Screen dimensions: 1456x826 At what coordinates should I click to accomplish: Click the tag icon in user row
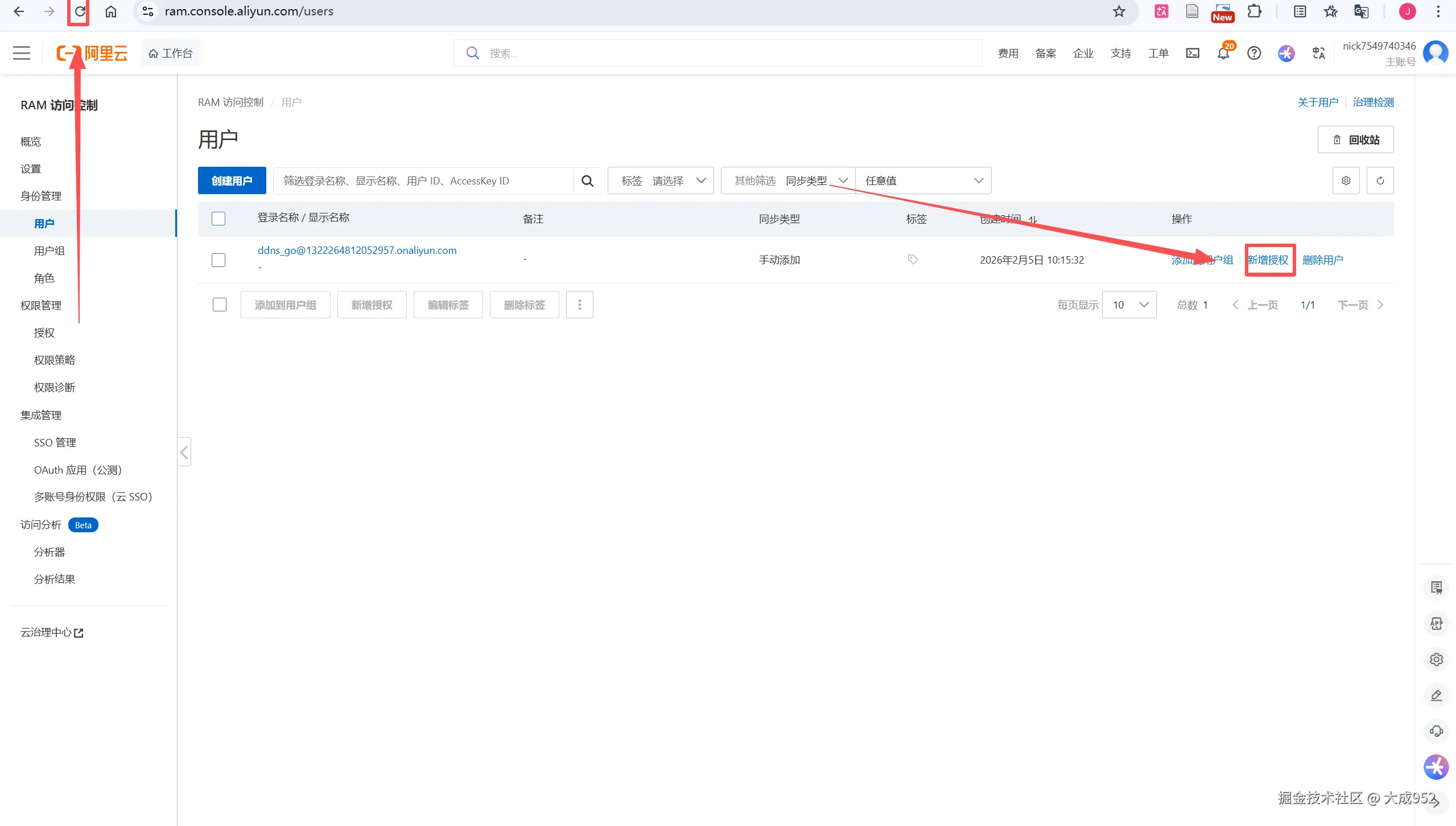913,260
